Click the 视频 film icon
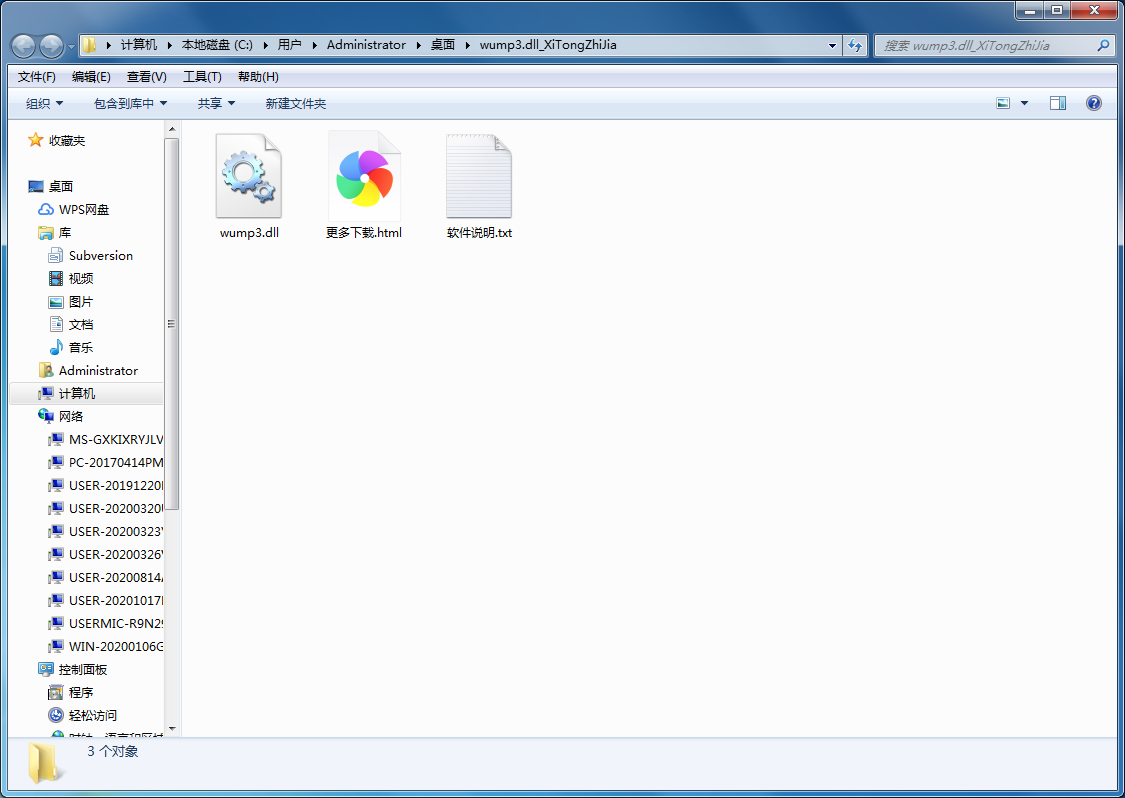This screenshot has width=1125, height=798. click(x=55, y=278)
